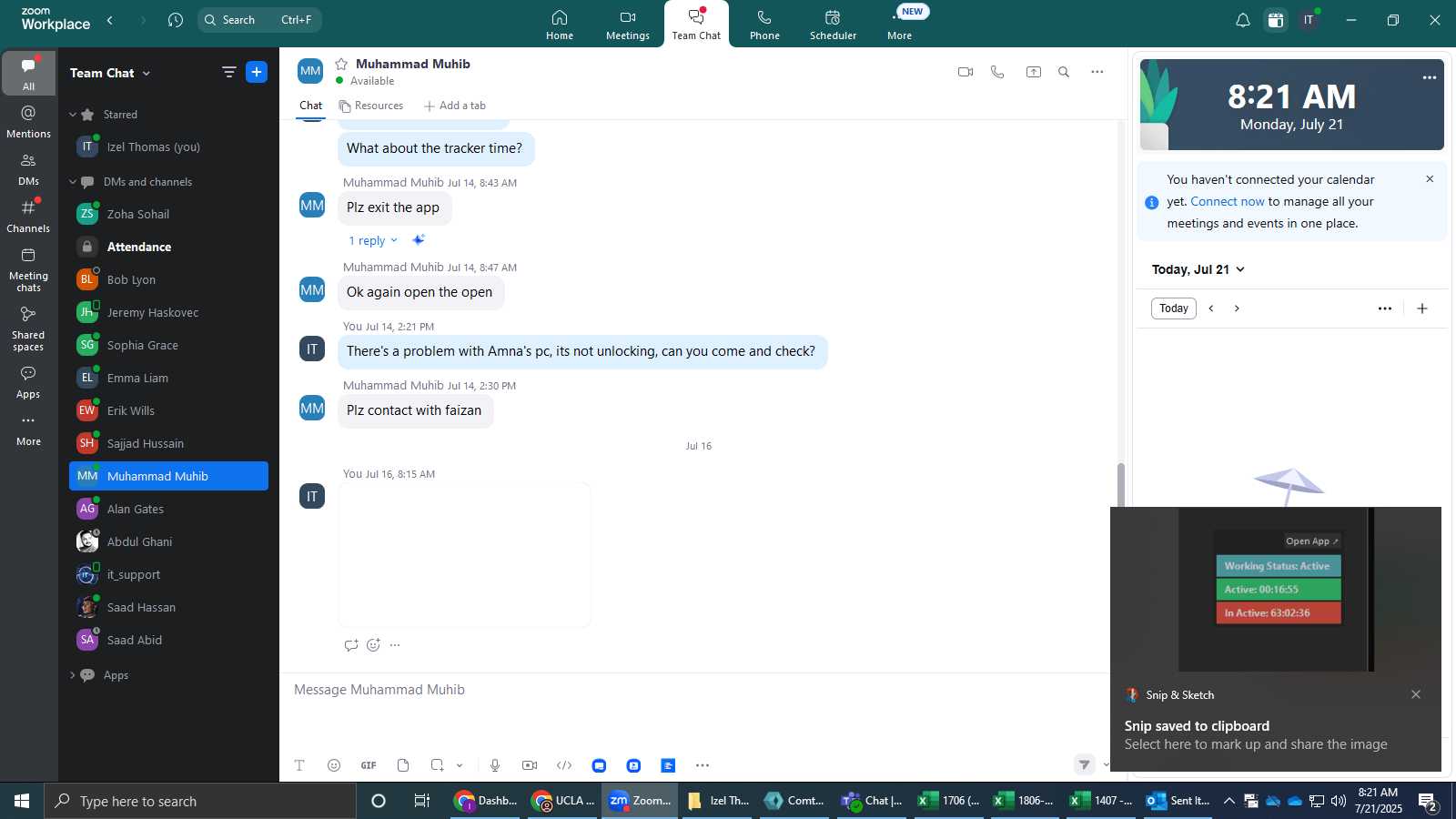
Task: Open the More menu in top navigation
Action: click(899, 25)
